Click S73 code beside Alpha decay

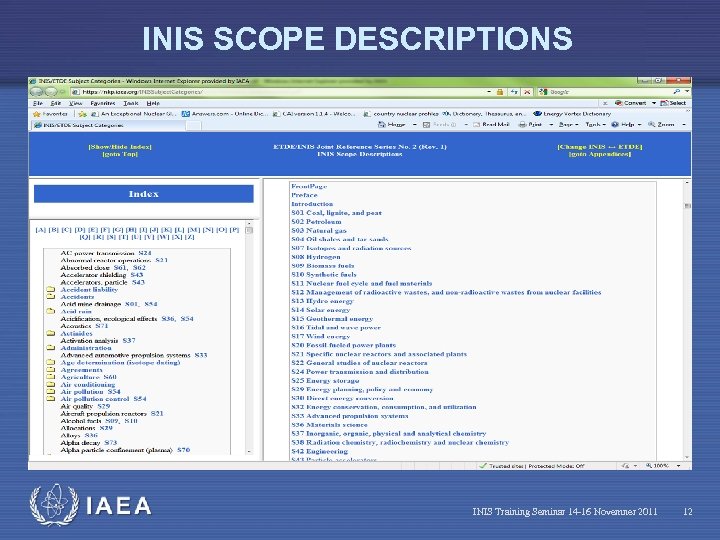click(x=110, y=443)
